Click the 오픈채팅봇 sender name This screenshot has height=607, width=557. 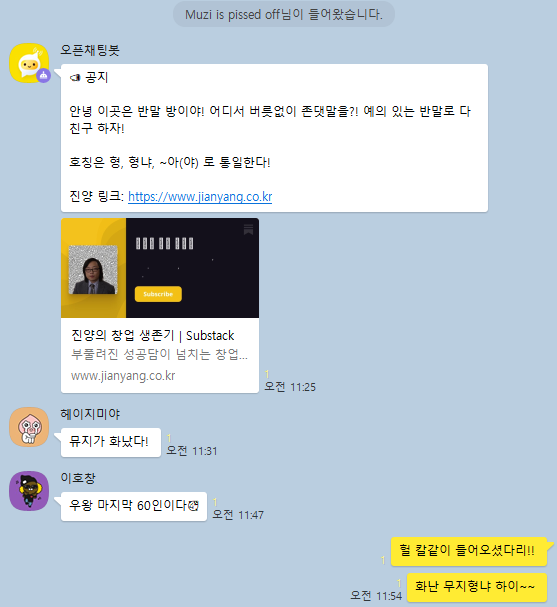(90, 50)
